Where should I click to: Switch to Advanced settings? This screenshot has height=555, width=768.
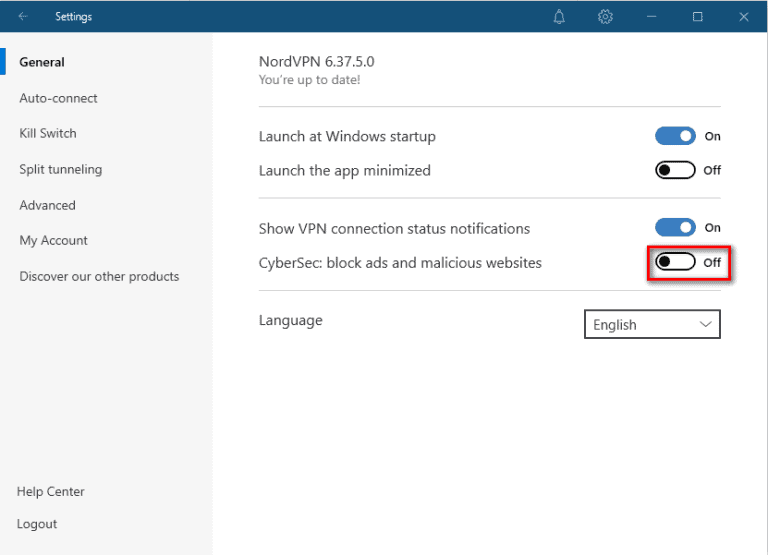[48, 205]
